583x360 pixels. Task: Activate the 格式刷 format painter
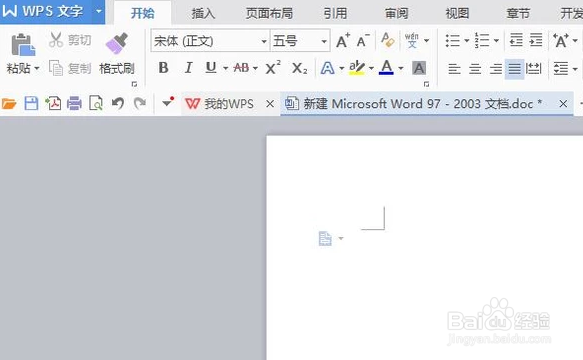117,53
